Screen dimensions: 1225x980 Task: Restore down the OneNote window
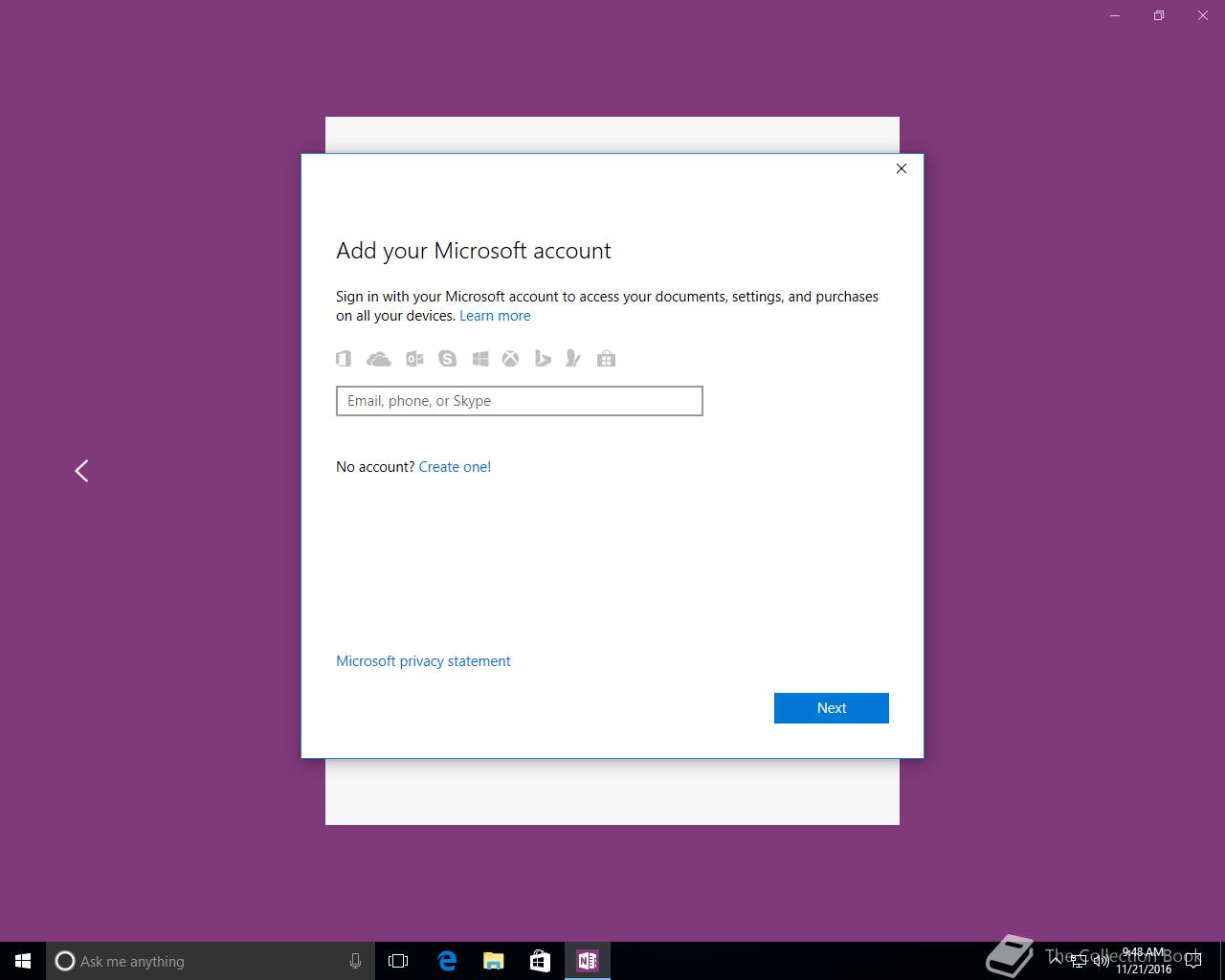[x=1159, y=15]
